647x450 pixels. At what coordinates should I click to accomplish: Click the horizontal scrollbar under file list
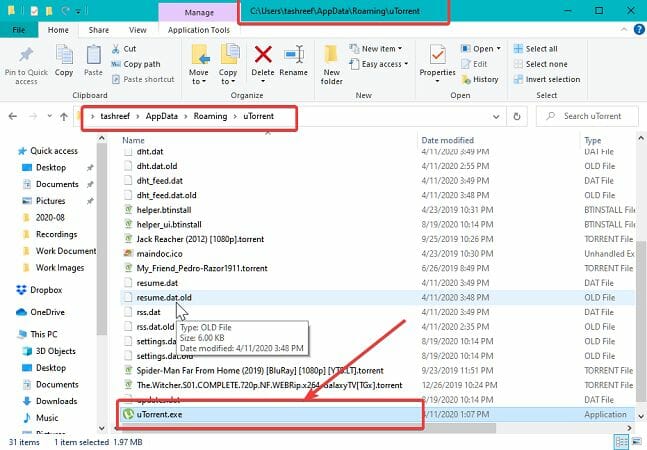point(305,428)
